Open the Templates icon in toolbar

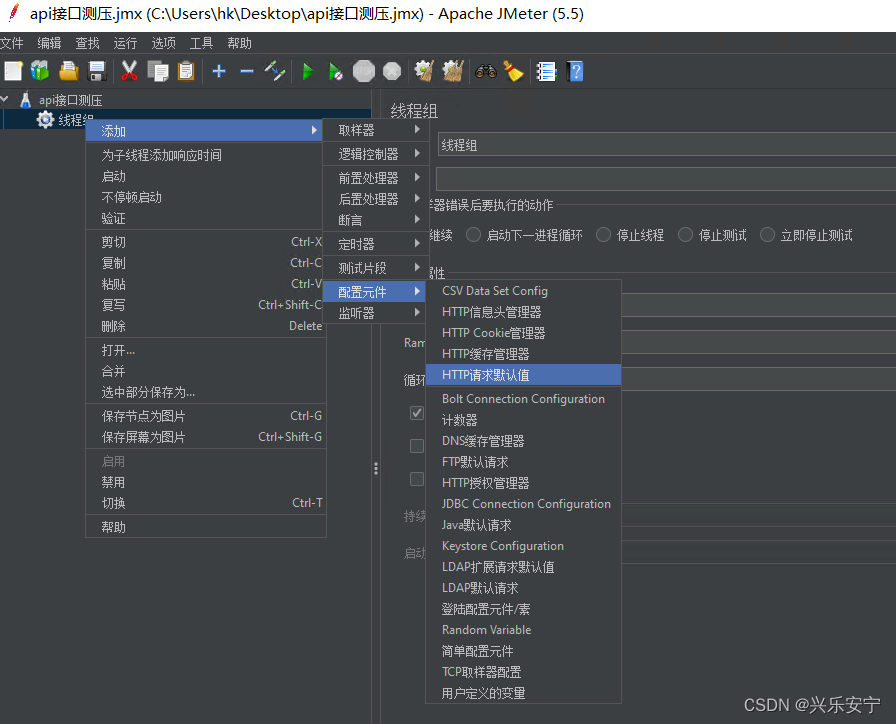[x=40, y=71]
